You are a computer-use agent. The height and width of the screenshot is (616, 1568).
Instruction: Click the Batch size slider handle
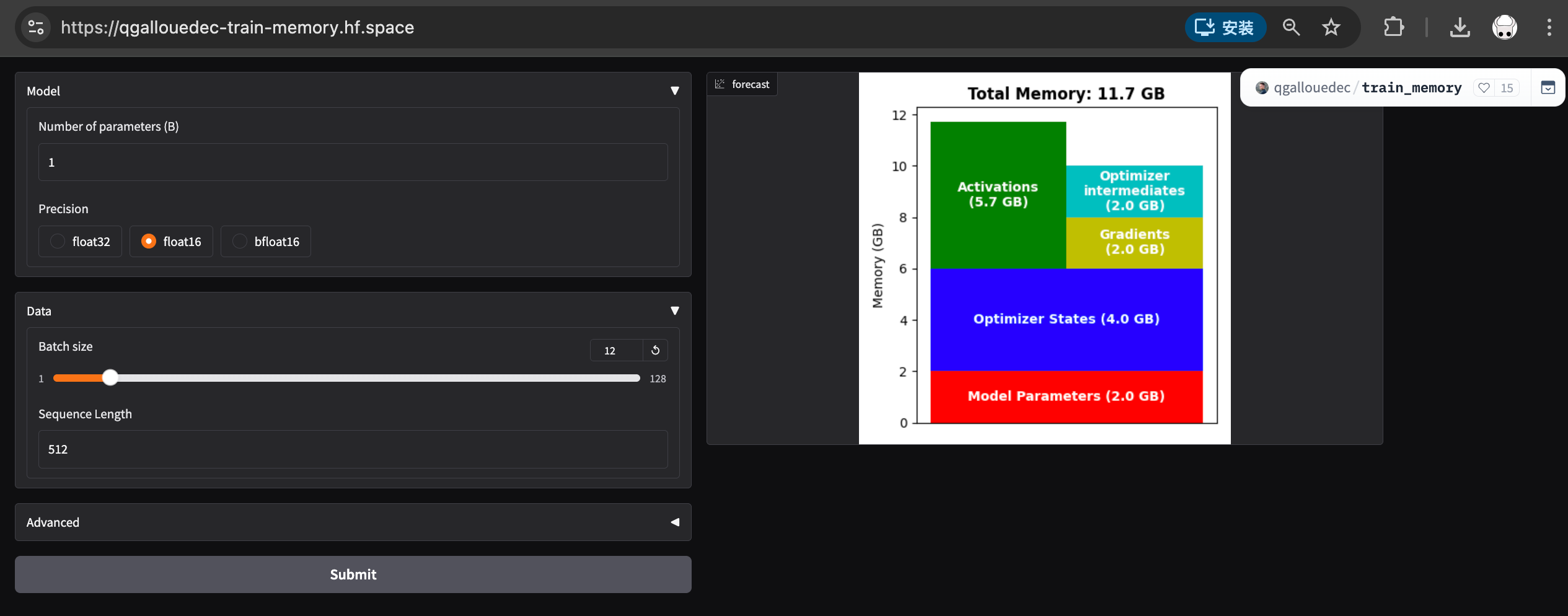[x=110, y=378]
